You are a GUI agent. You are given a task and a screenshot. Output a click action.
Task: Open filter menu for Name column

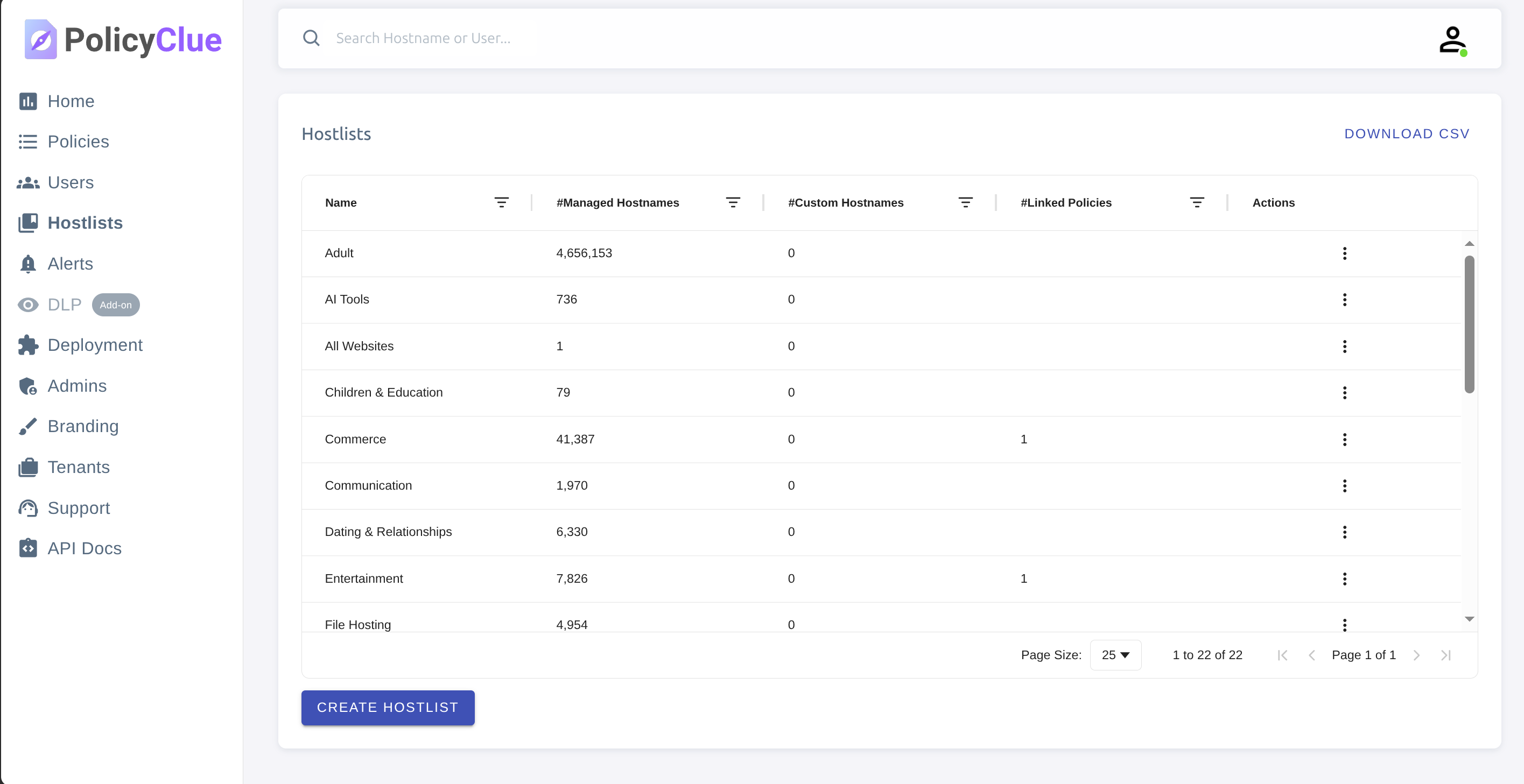point(501,203)
